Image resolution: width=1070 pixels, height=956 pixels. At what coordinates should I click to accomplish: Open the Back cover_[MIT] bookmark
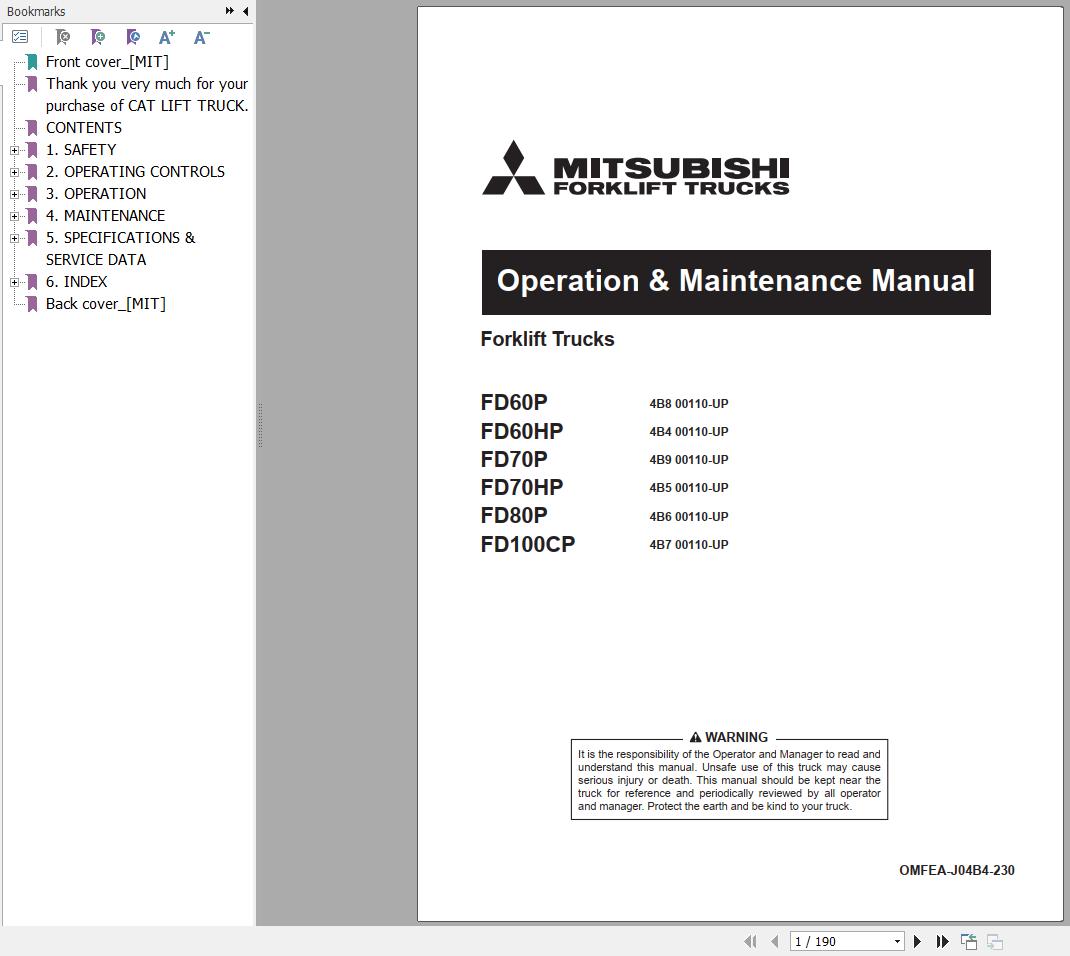coord(106,304)
